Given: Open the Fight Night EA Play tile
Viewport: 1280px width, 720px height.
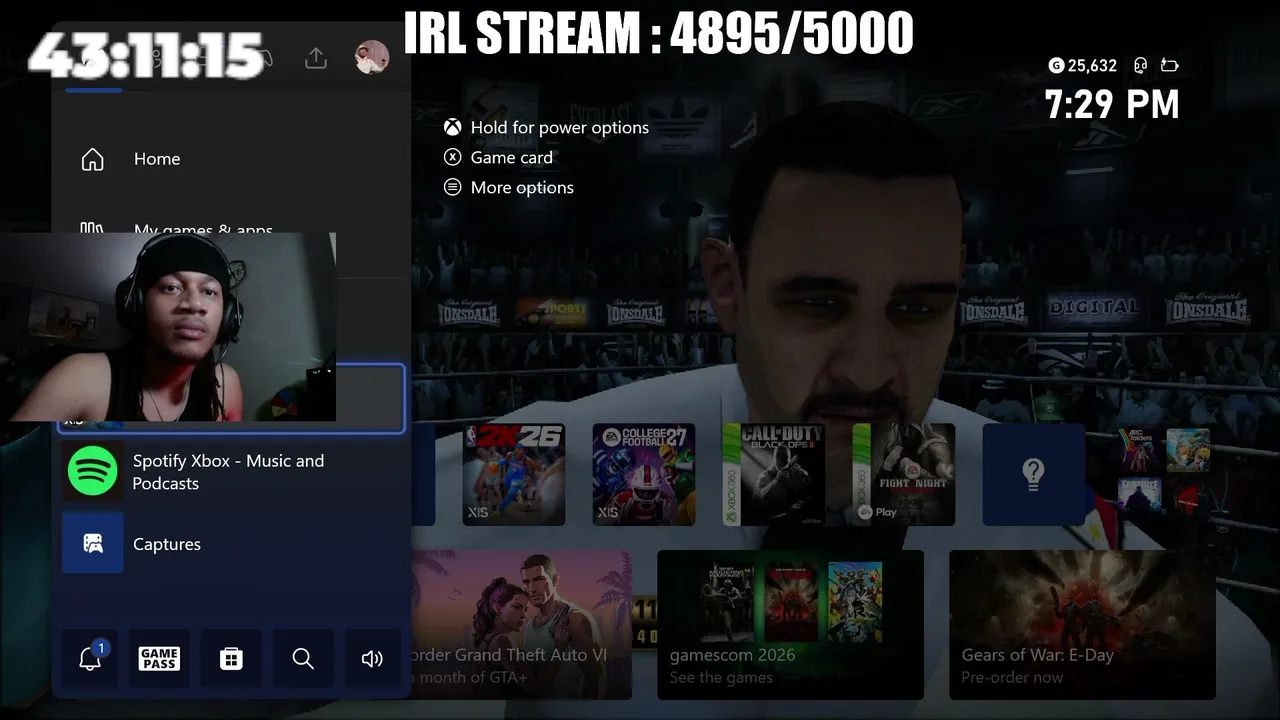Looking at the screenshot, I should coord(904,474).
